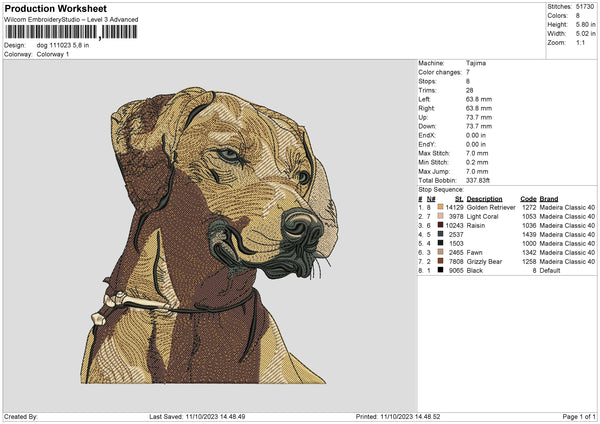The height and width of the screenshot is (424, 600).
Task: Click the EndY value 0.00 in
Action: point(476,144)
